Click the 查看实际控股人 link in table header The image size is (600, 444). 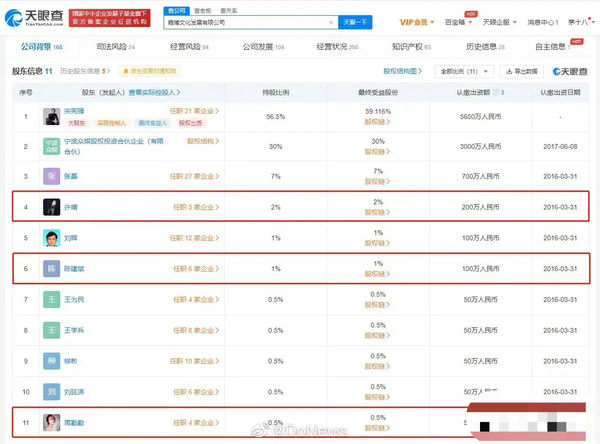coord(154,92)
